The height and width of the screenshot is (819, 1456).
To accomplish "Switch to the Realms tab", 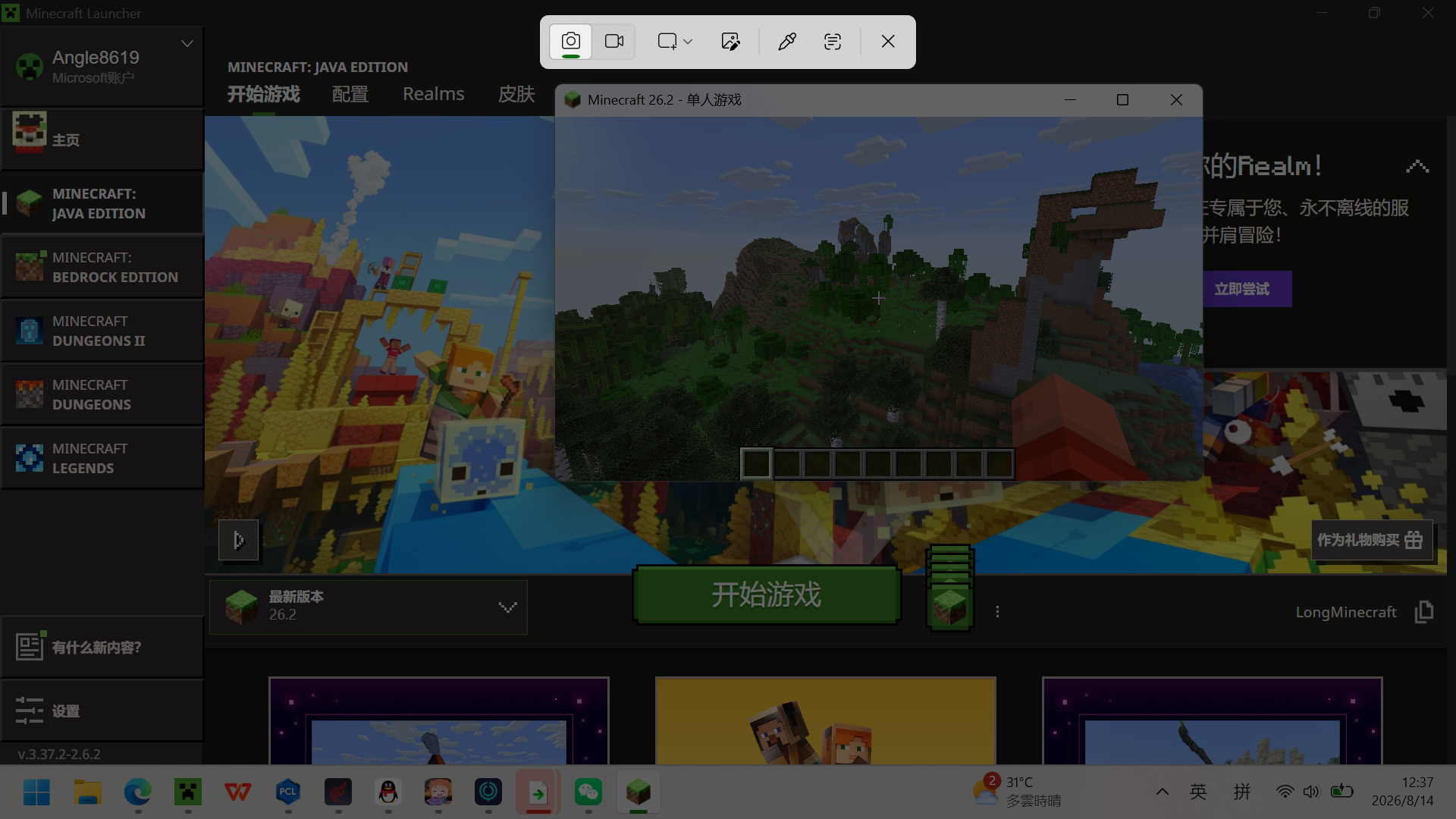I will (433, 94).
